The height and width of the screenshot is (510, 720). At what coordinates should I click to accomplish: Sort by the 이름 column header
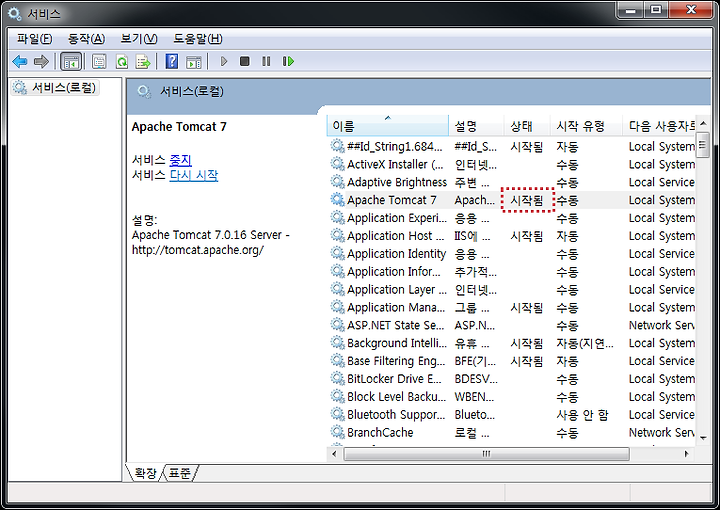pyautogui.click(x=388, y=126)
